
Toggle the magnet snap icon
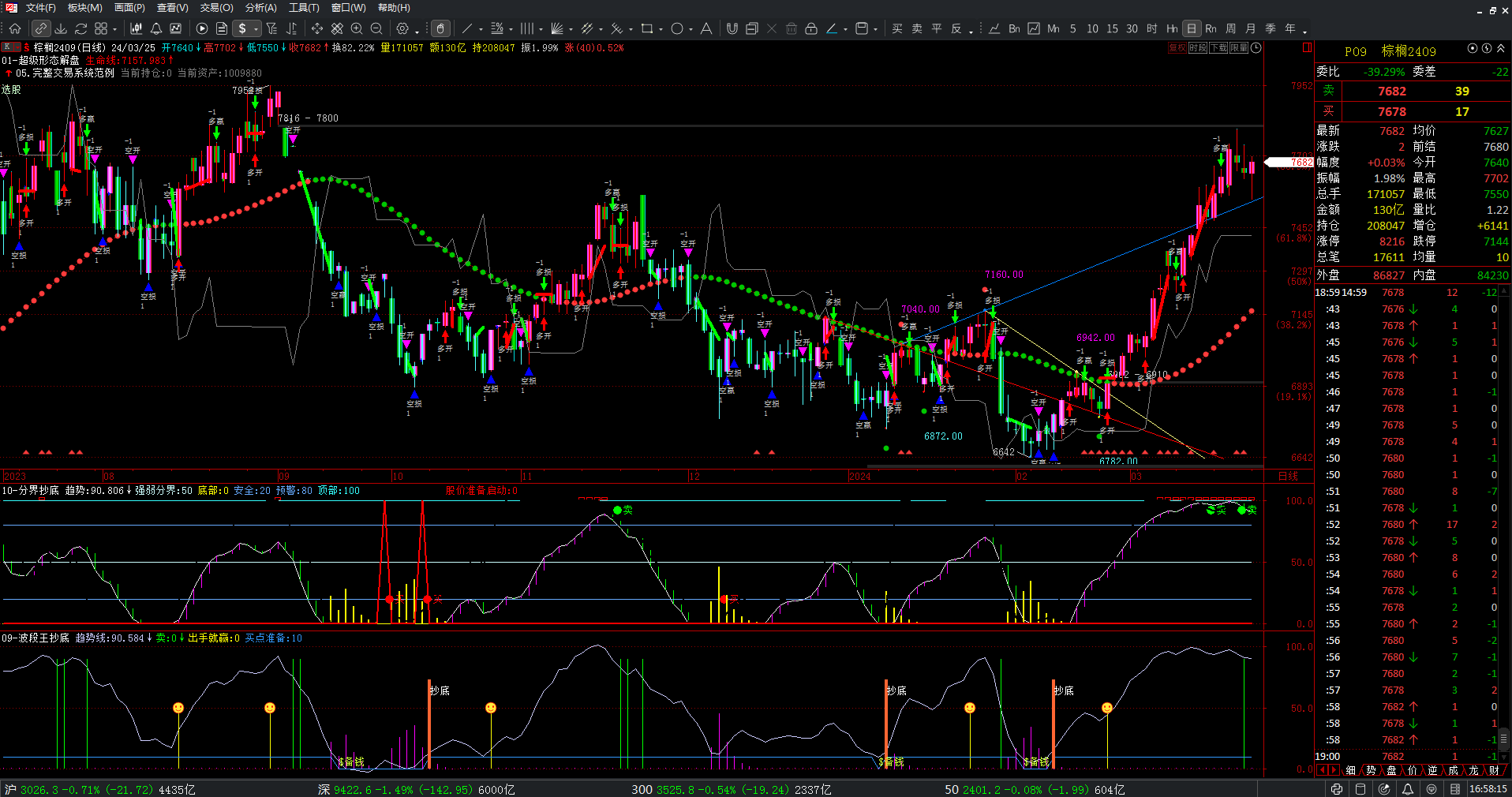point(732,28)
